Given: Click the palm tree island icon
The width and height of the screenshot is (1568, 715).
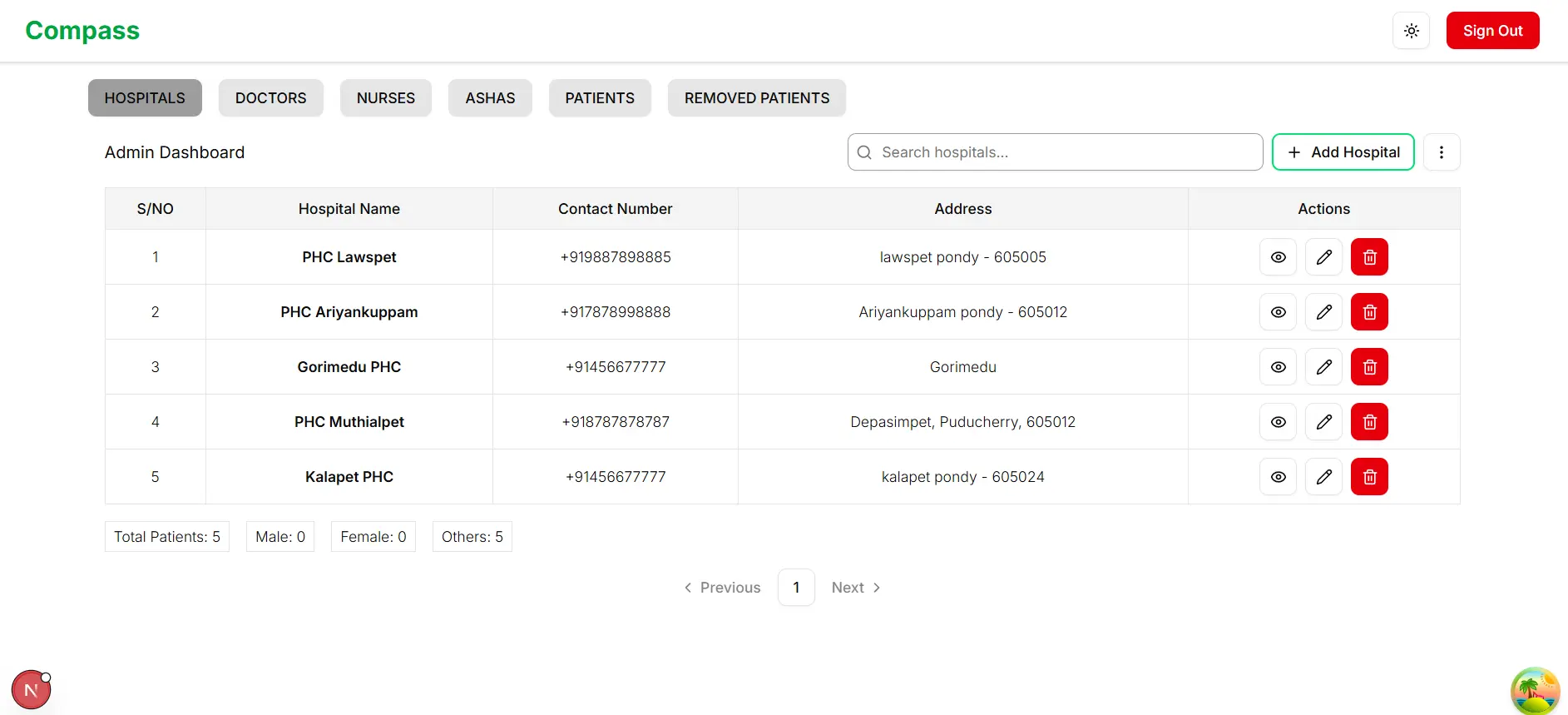Looking at the screenshot, I should coord(1535,691).
